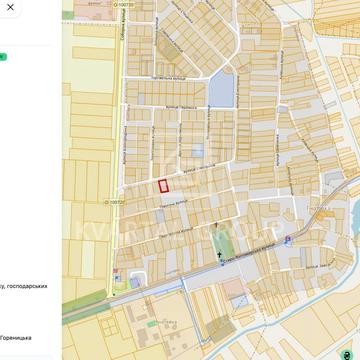
Task: Click the green tag badge in left panel
Action: coord(3,57)
